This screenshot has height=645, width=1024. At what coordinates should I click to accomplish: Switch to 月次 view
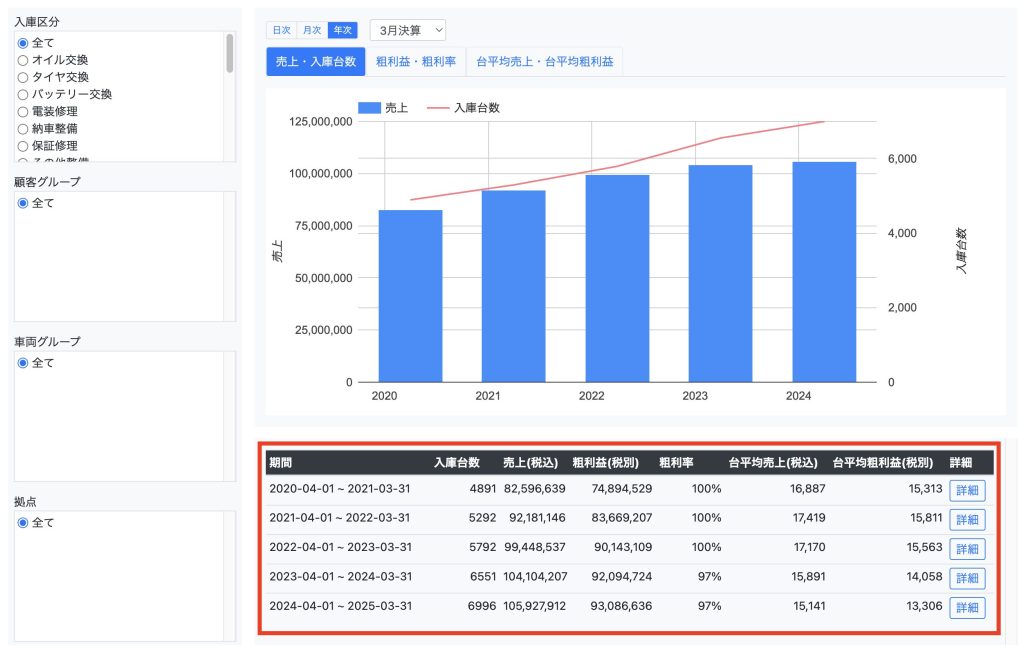click(312, 31)
